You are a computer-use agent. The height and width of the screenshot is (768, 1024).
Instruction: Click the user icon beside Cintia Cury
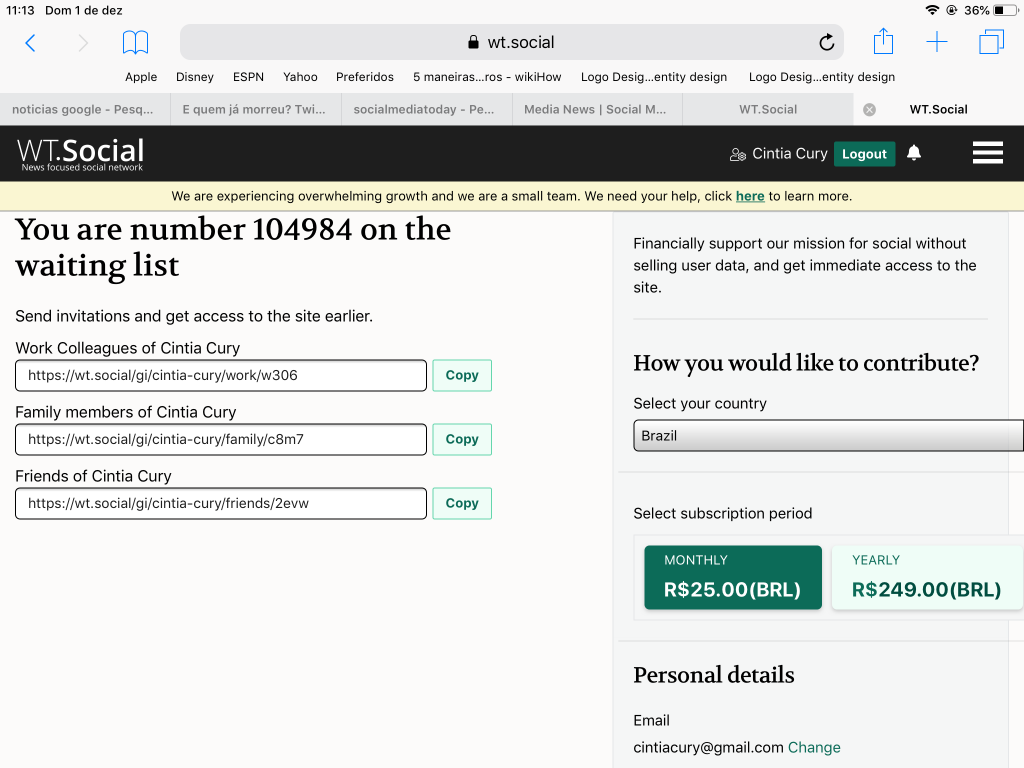pos(738,154)
